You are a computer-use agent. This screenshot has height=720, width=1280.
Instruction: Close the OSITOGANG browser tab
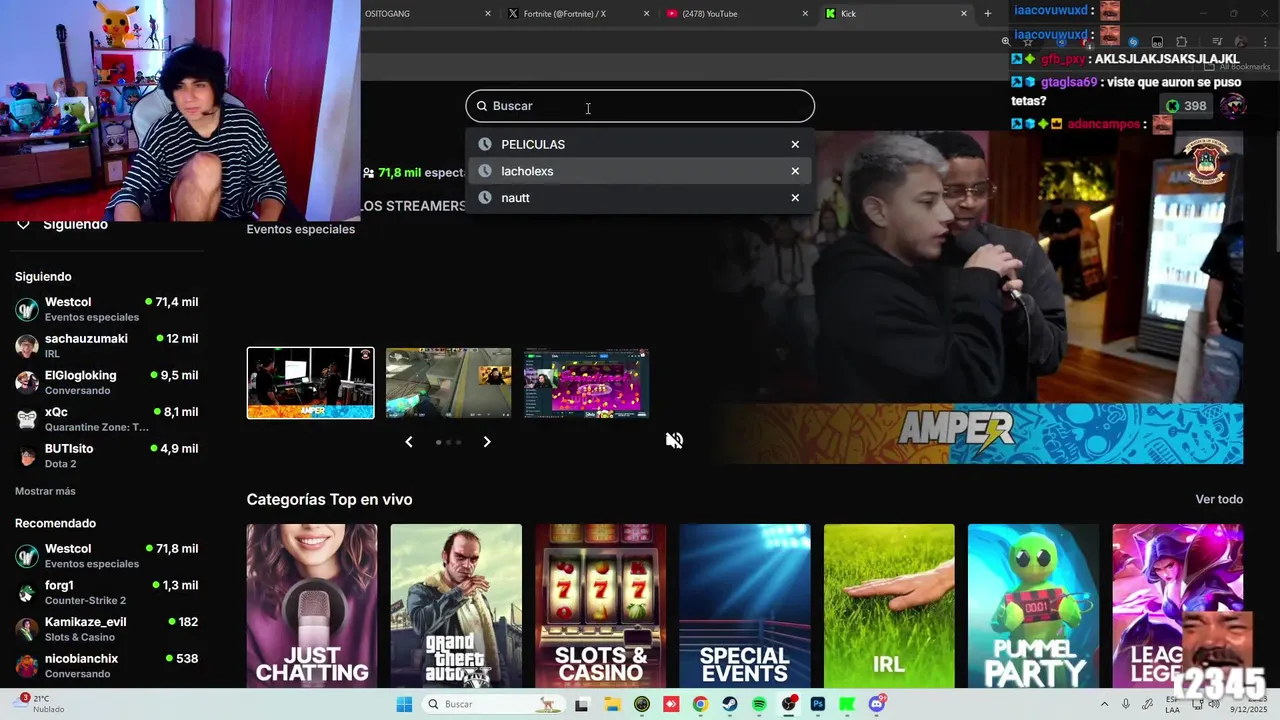click(488, 14)
